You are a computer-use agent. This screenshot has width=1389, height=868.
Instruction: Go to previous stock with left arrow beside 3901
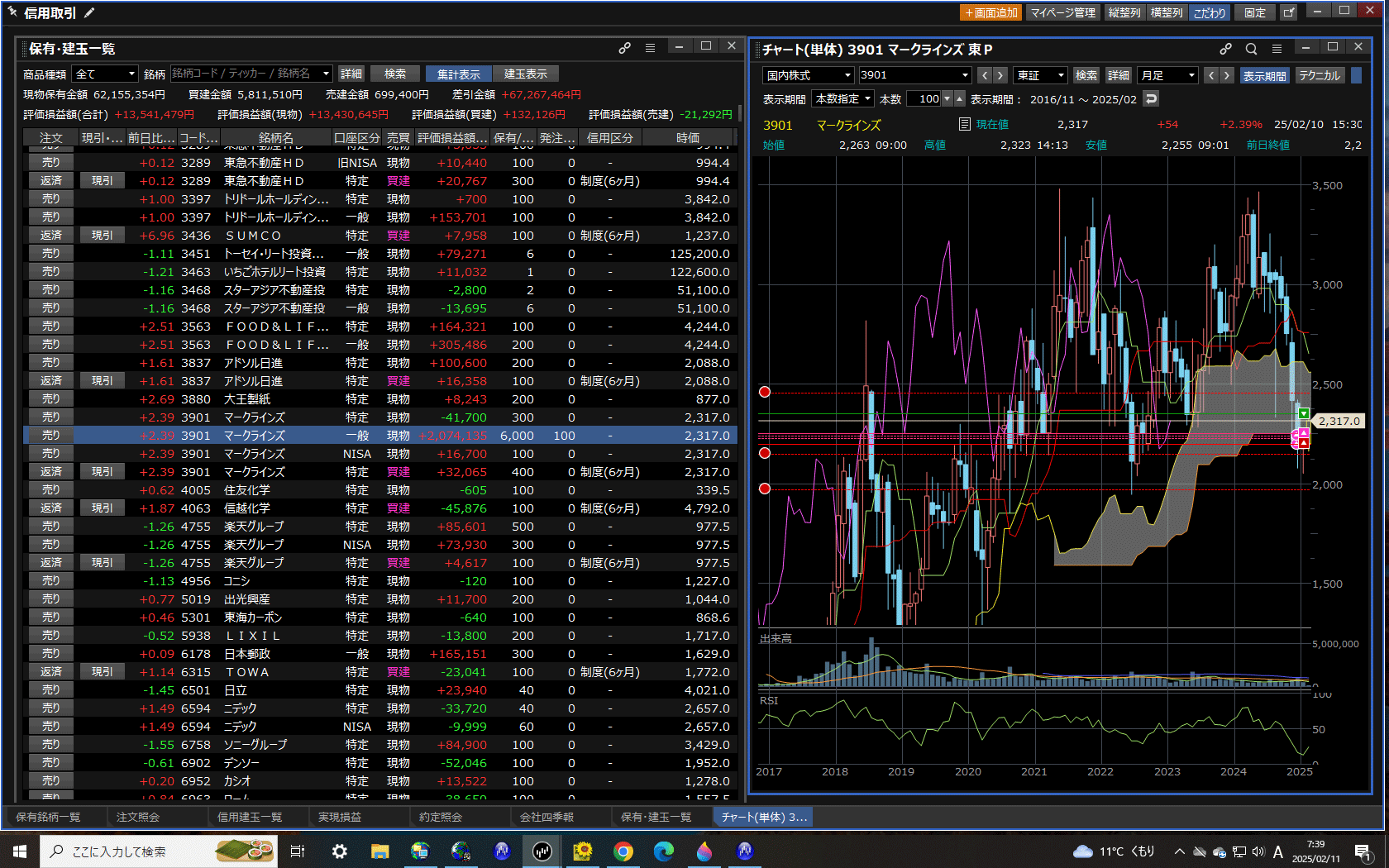point(985,75)
